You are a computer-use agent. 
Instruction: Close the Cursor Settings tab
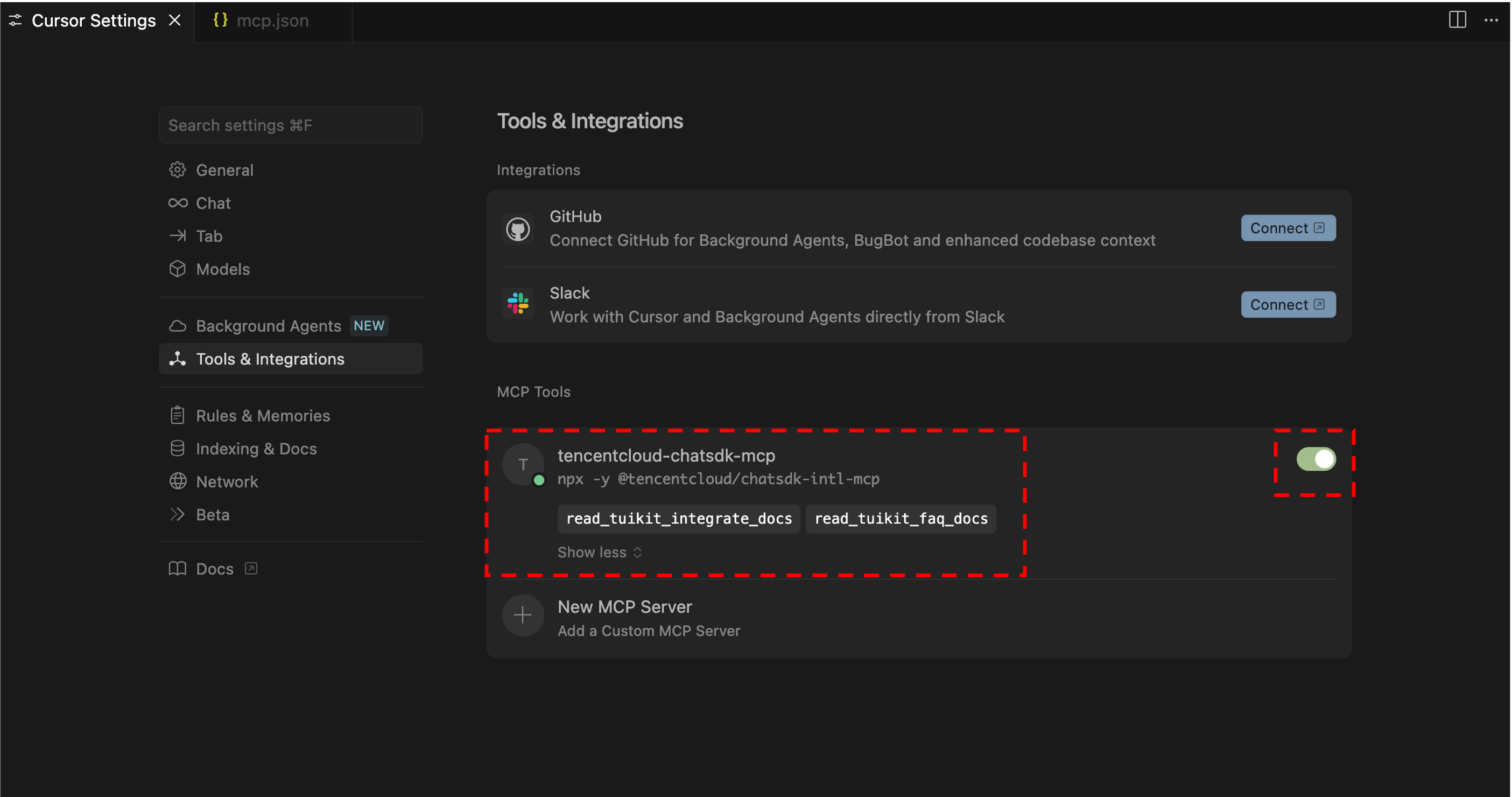tap(174, 20)
